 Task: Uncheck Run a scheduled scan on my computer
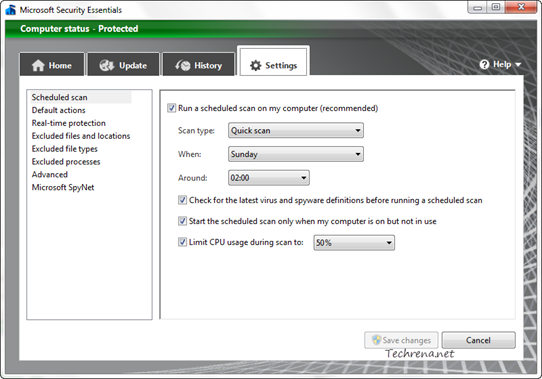click(x=171, y=108)
